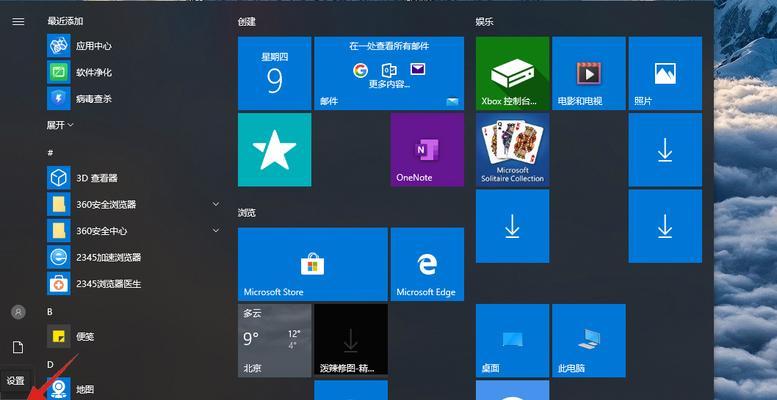Click the 创建 tile group title
The image size is (777, 400).
pos(246,21)
